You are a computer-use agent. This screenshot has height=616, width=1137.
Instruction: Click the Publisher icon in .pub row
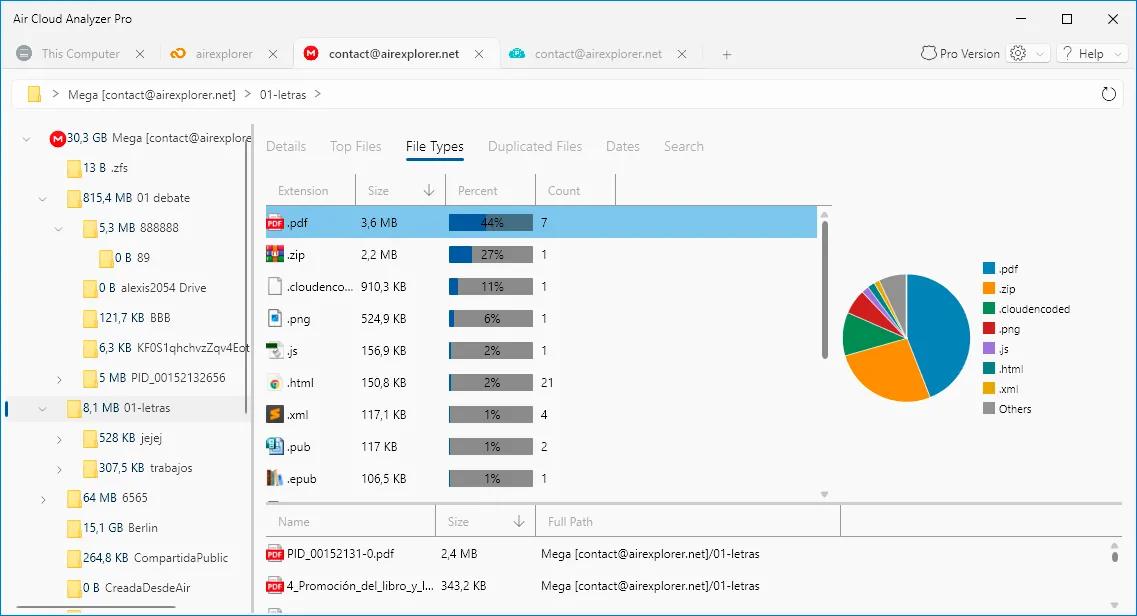click(x=275, y=446)
